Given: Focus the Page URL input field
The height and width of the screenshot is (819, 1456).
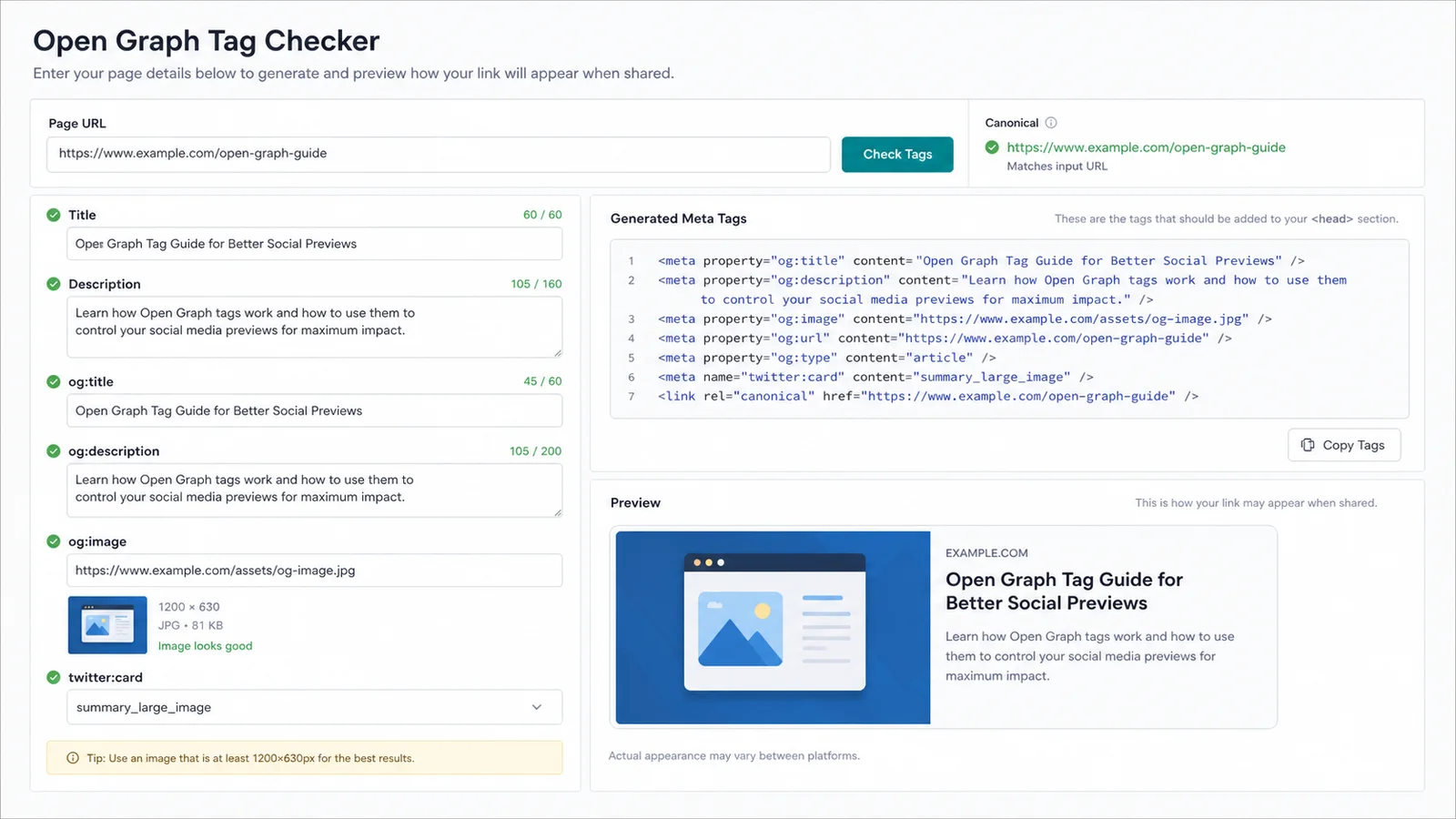Looking at the screenshot, I should click(439, 154).
